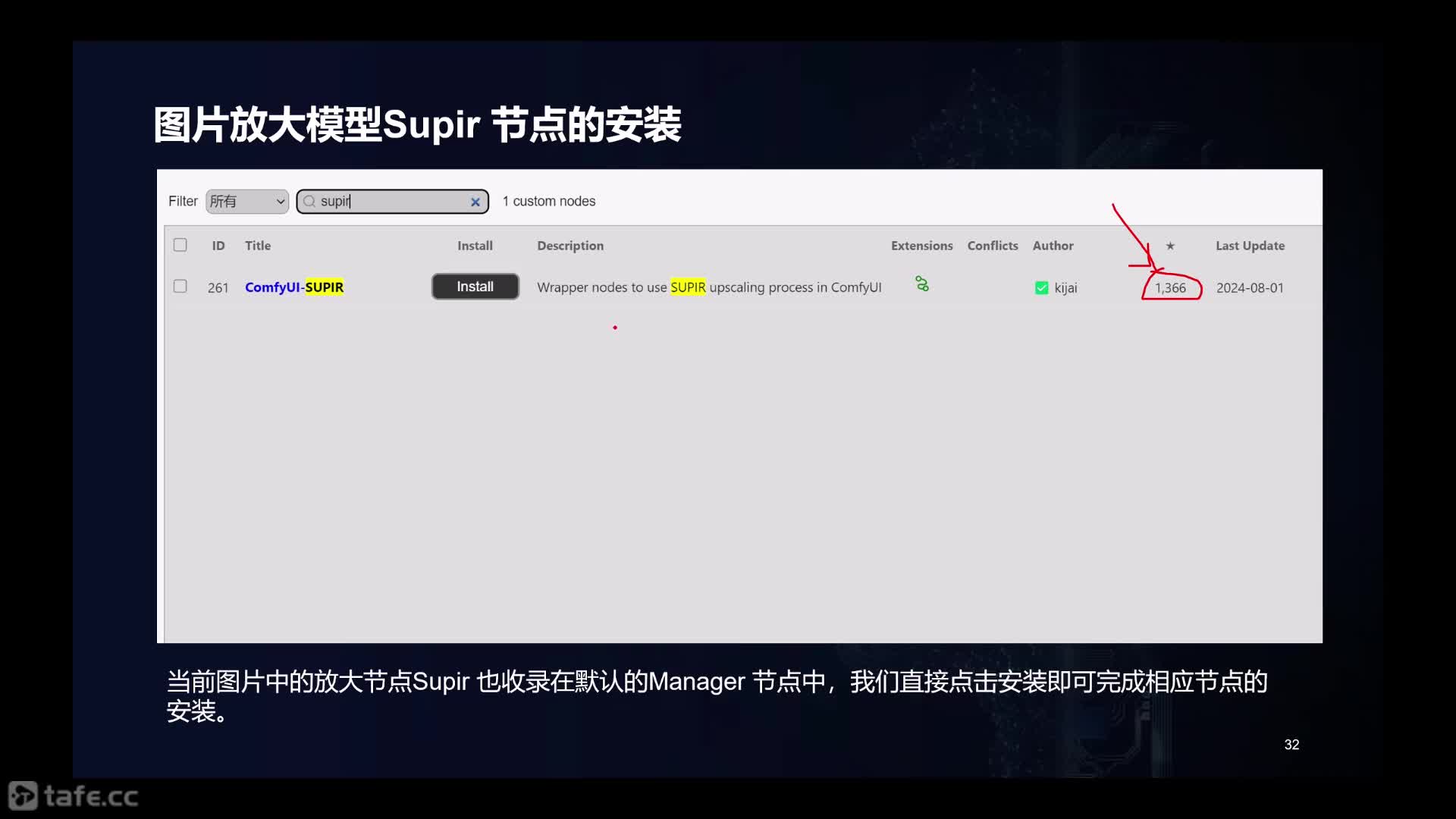Sort by Title column header
The width and height of the screenshot is (1456, 819).
(x=257, y=245)
